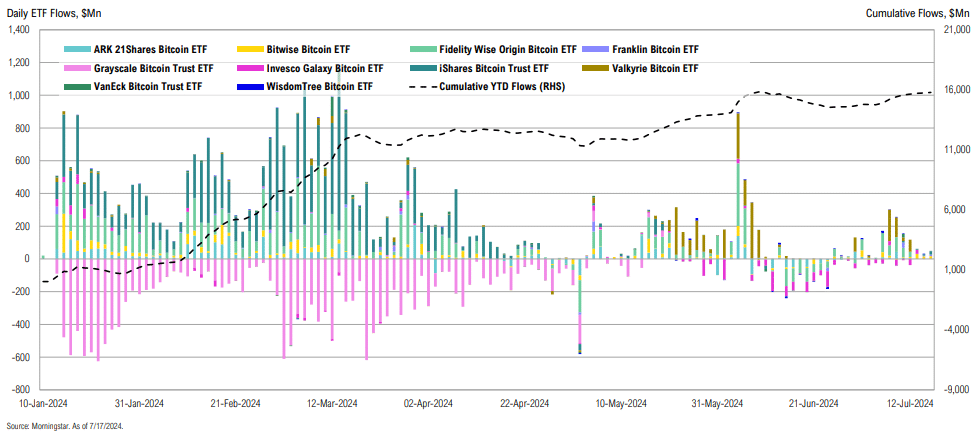This screenshot has width=976, height=431.
Task: Click the 12-Mar-2024 x-axis date label
Action: click(334, 403)
